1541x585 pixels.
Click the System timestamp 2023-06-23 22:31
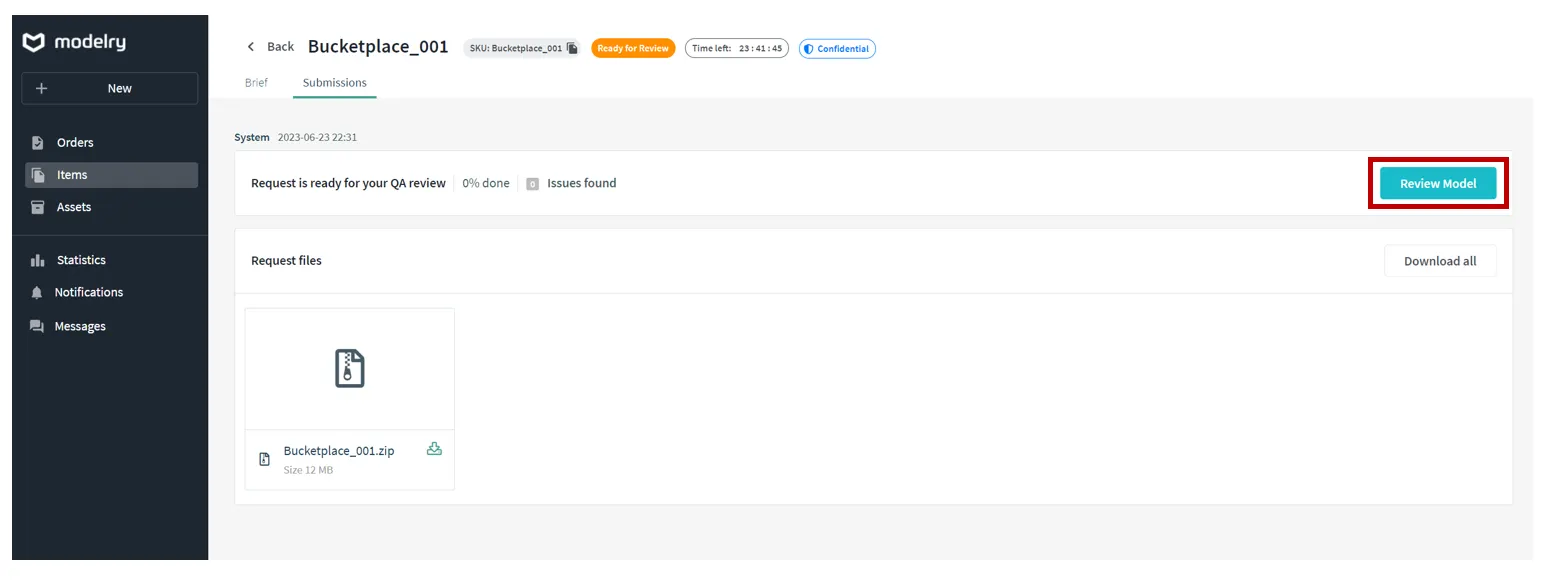[317, 137]
